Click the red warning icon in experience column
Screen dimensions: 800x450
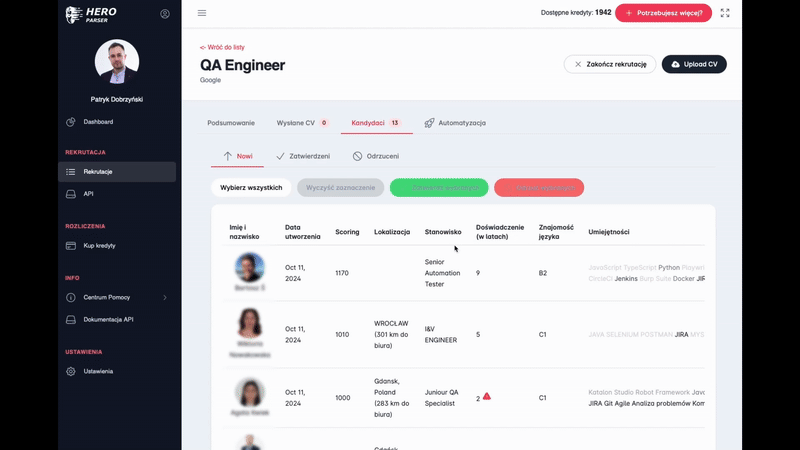tap(487, 397)
